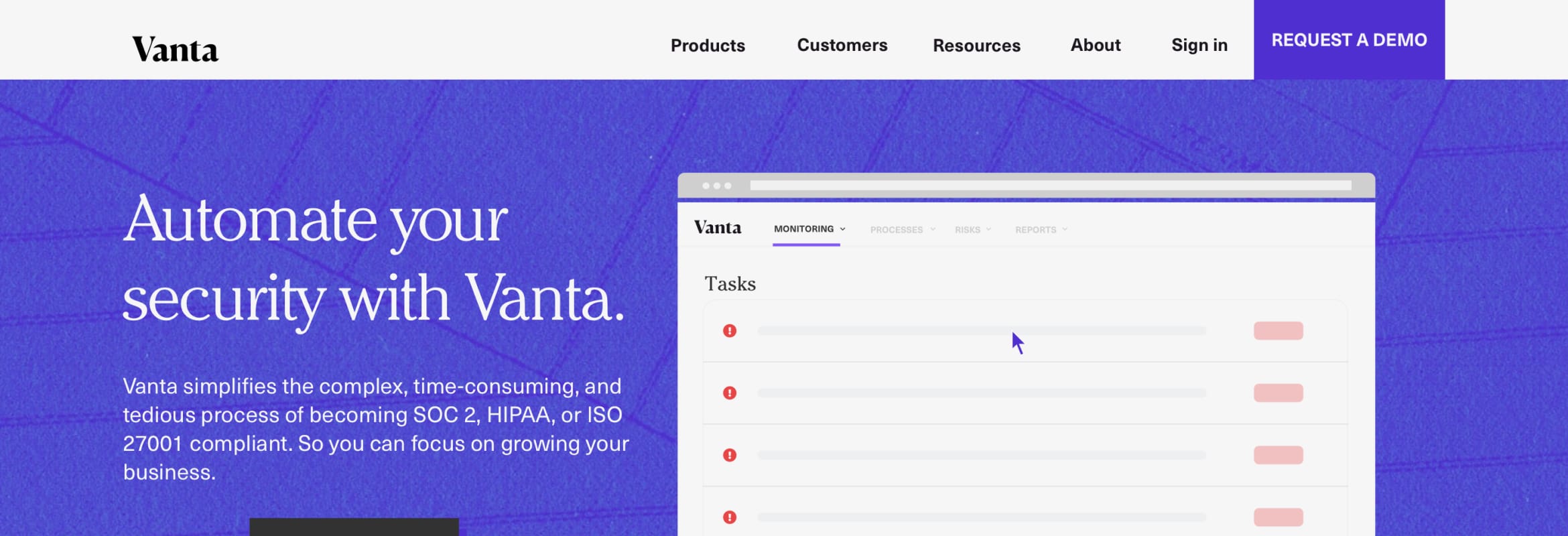Click the pink status pill on first task
1568x536 pixels.
(1279, 330)
